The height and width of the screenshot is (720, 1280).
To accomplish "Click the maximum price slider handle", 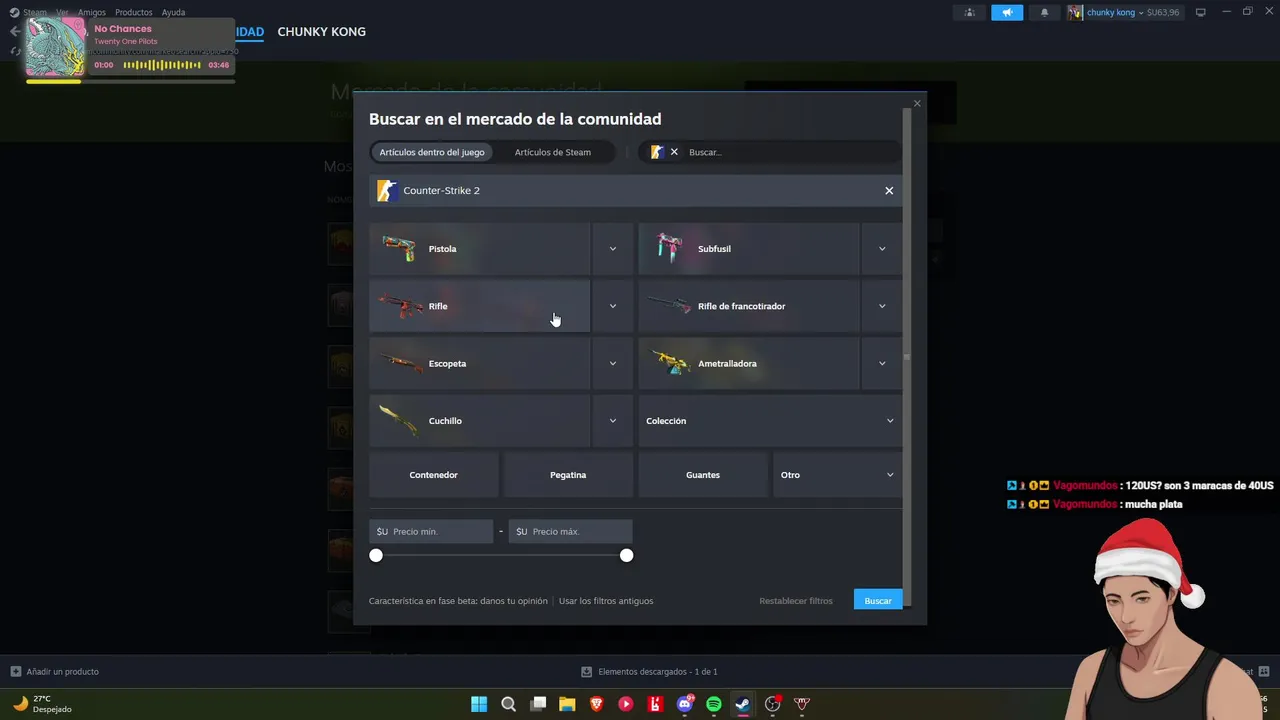I will point(626,555).
